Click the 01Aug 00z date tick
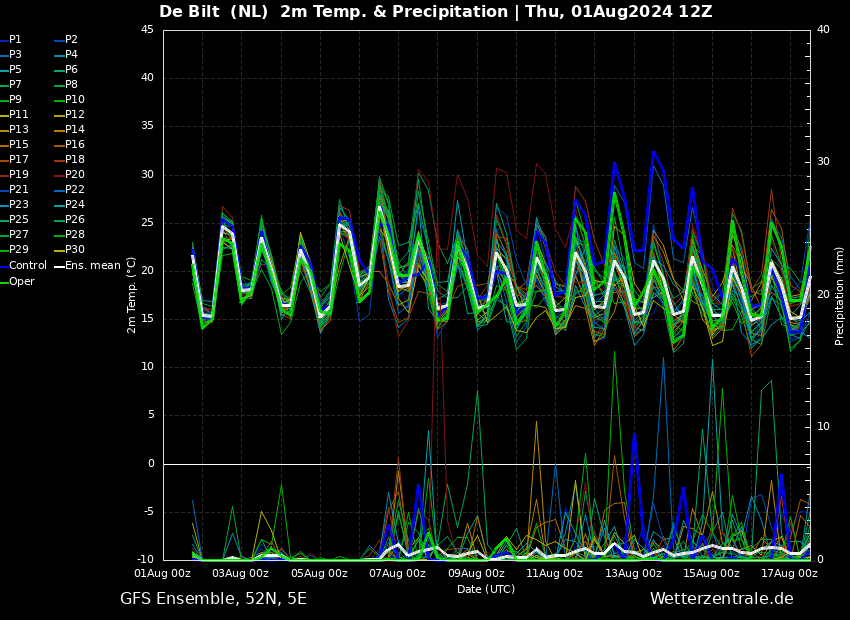Viewport: 850px width, 620px height. point(163,573)
